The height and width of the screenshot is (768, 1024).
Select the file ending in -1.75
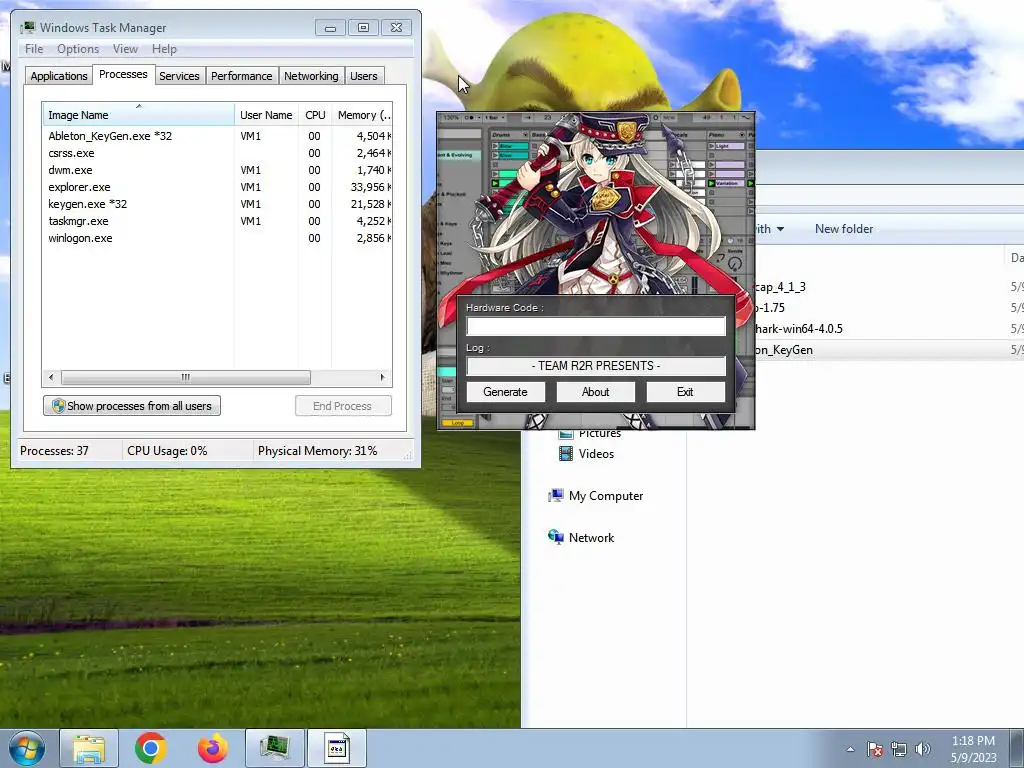771,308
